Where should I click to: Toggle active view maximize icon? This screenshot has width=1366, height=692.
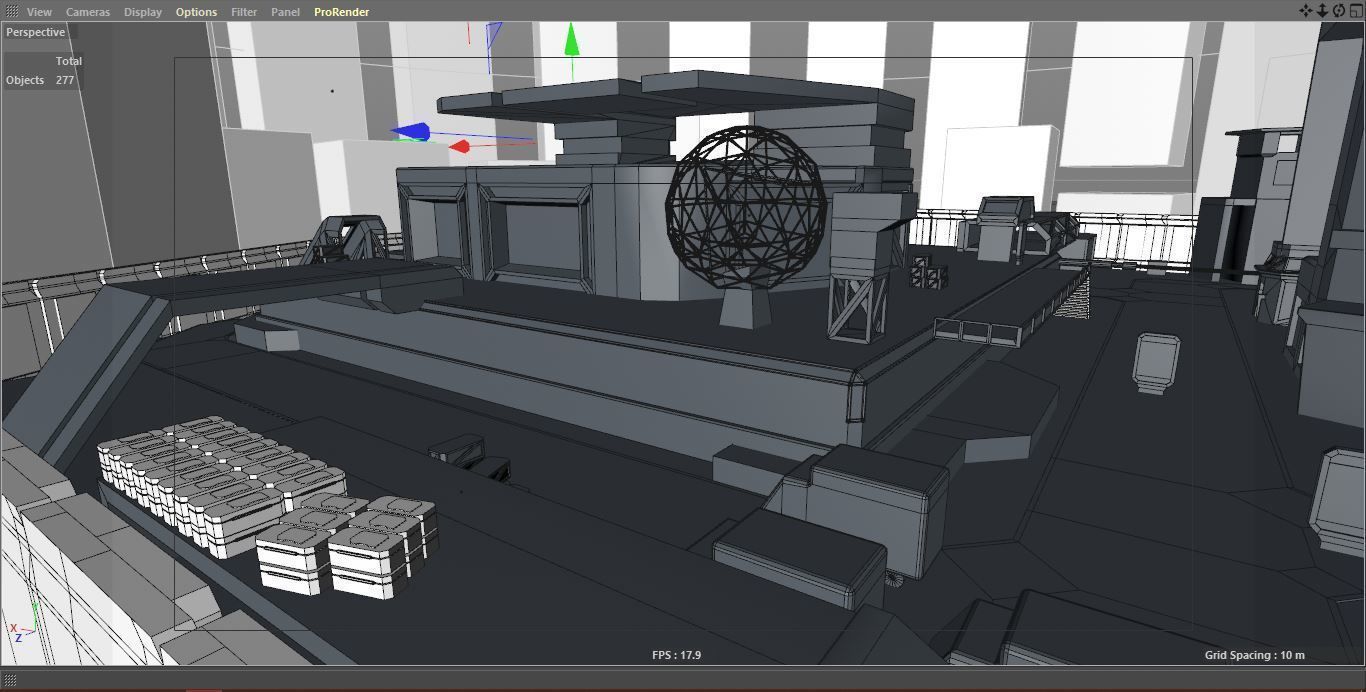tap(1356, 11)
